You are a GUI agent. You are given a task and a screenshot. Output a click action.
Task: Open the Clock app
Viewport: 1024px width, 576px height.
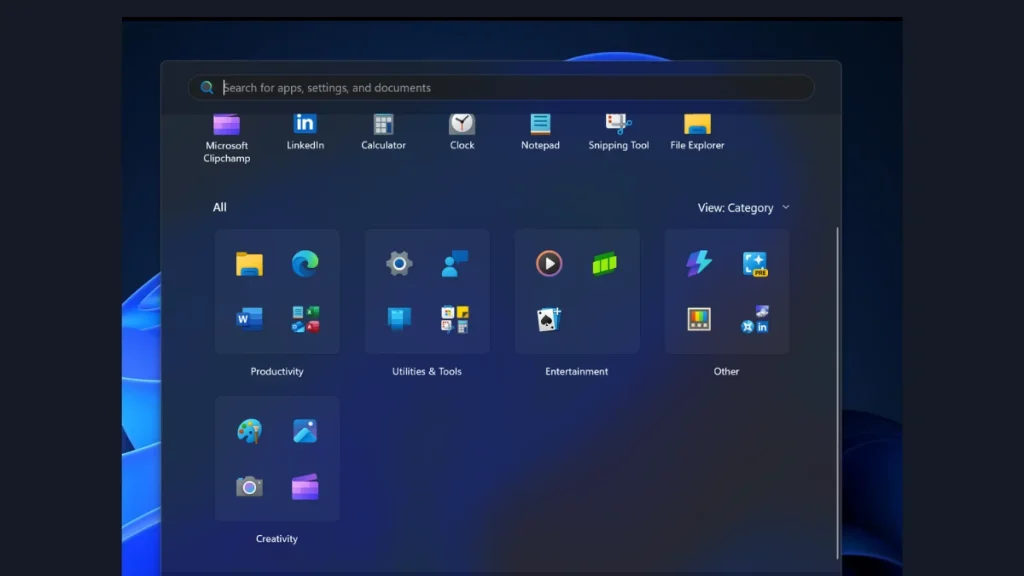click(x=462, y=131)
